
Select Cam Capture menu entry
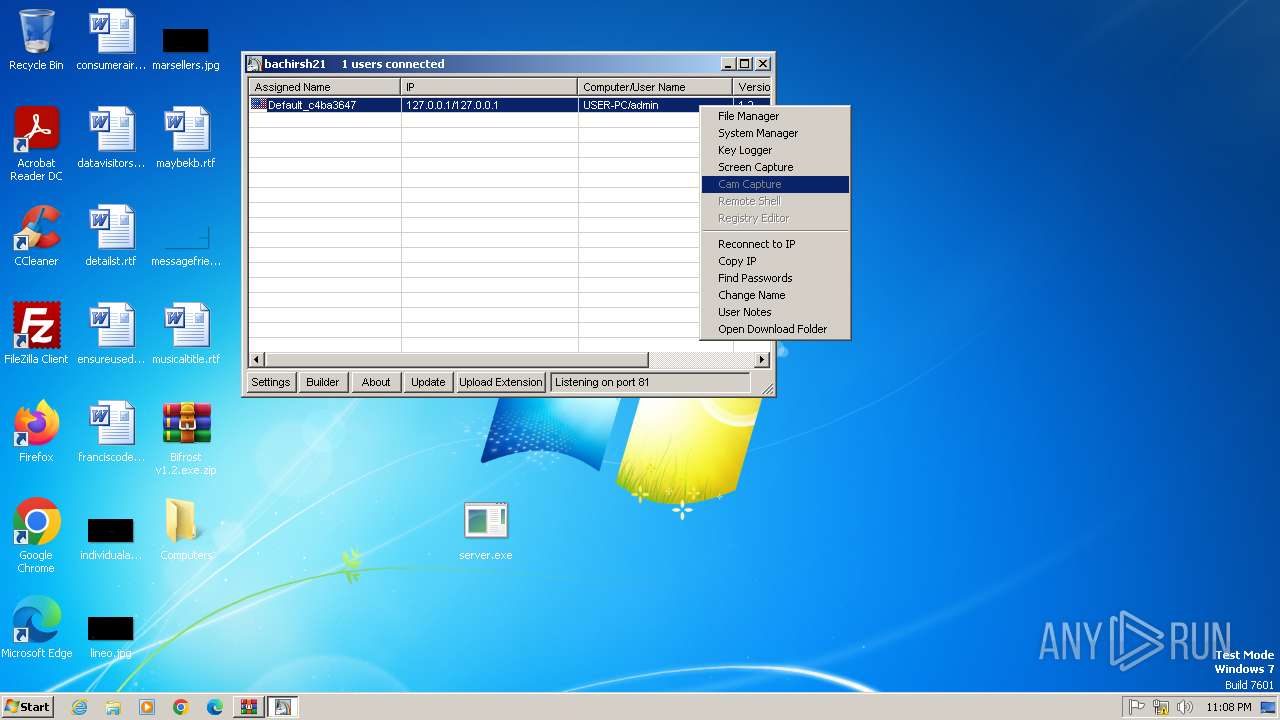click(775, 184)
